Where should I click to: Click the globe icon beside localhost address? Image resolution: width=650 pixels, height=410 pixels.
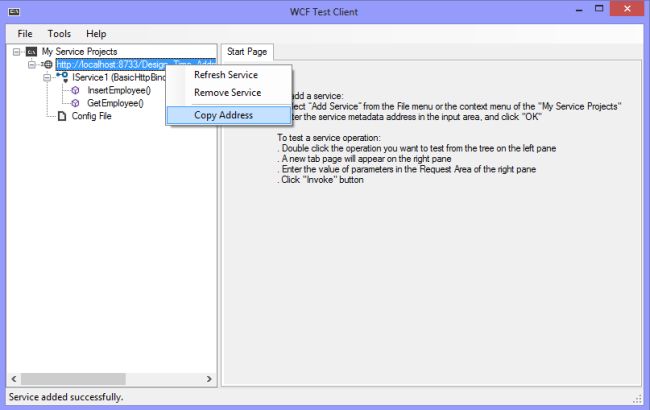(48, 65)
